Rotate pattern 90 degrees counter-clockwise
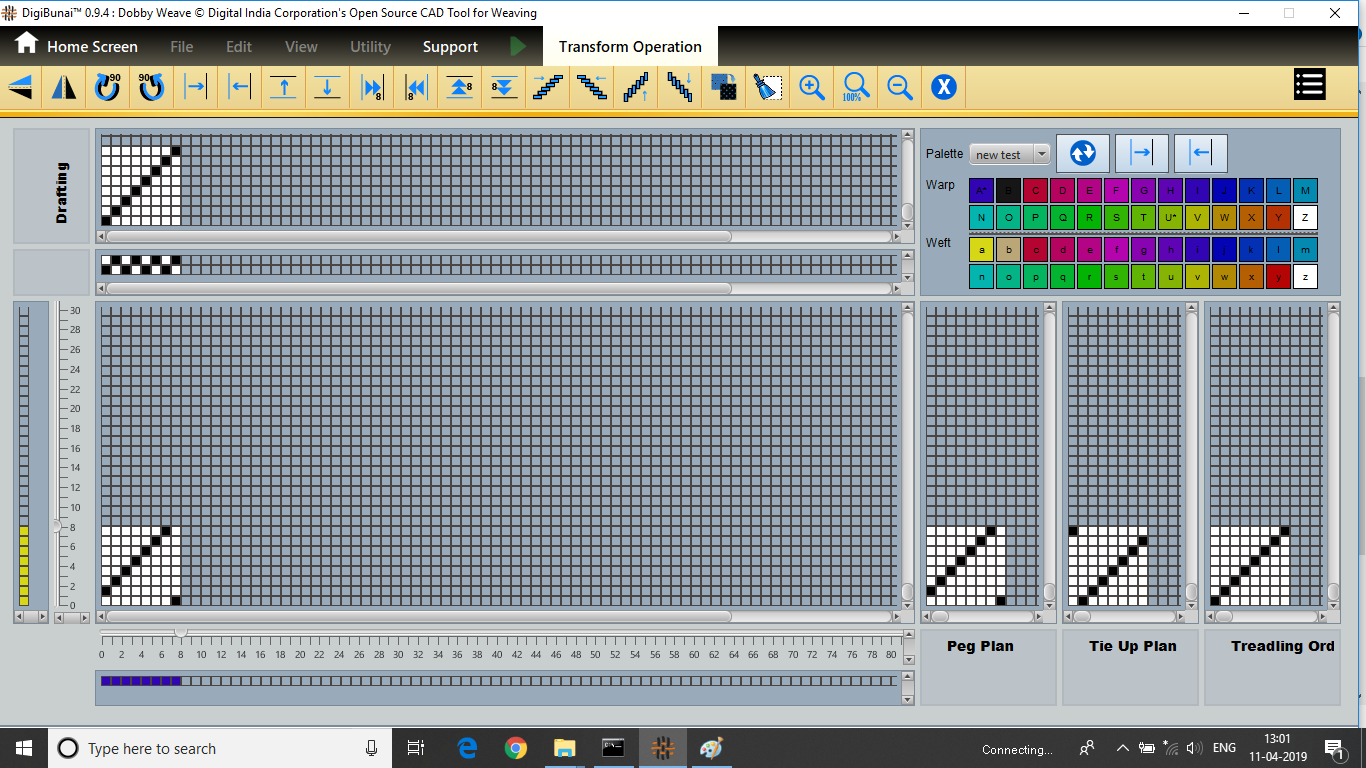Screen dimensions: 1366x768 click(152, 88)
